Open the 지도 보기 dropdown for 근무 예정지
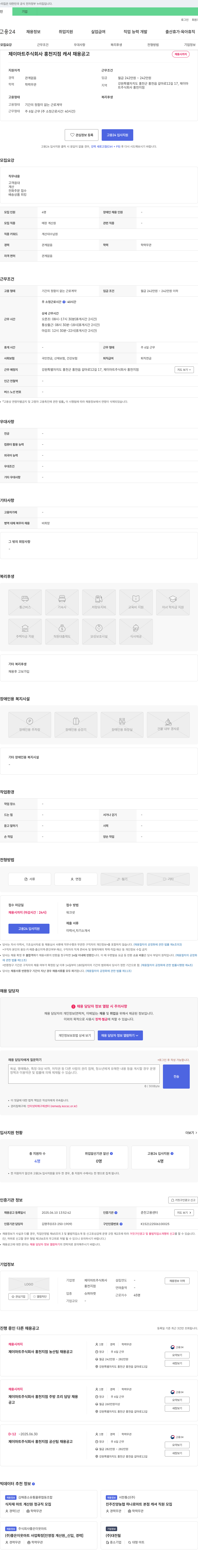This screenshot has height=1568, width=198. coord(184,370)
